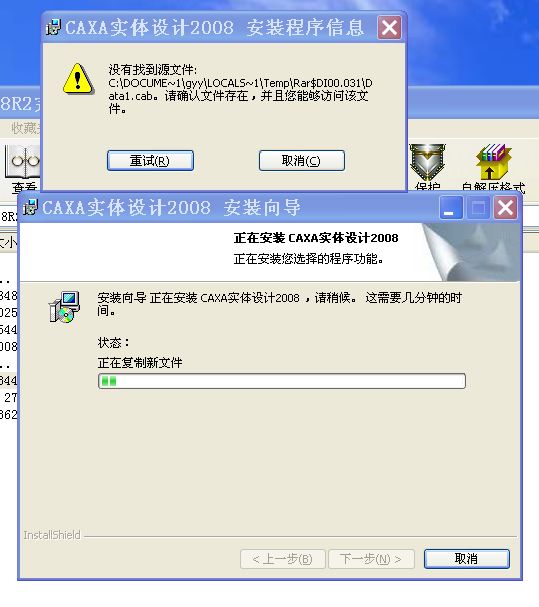539x607 pixels.
Task: Click the disabled 上一步(B) button
Action: (x=282, y=559)
